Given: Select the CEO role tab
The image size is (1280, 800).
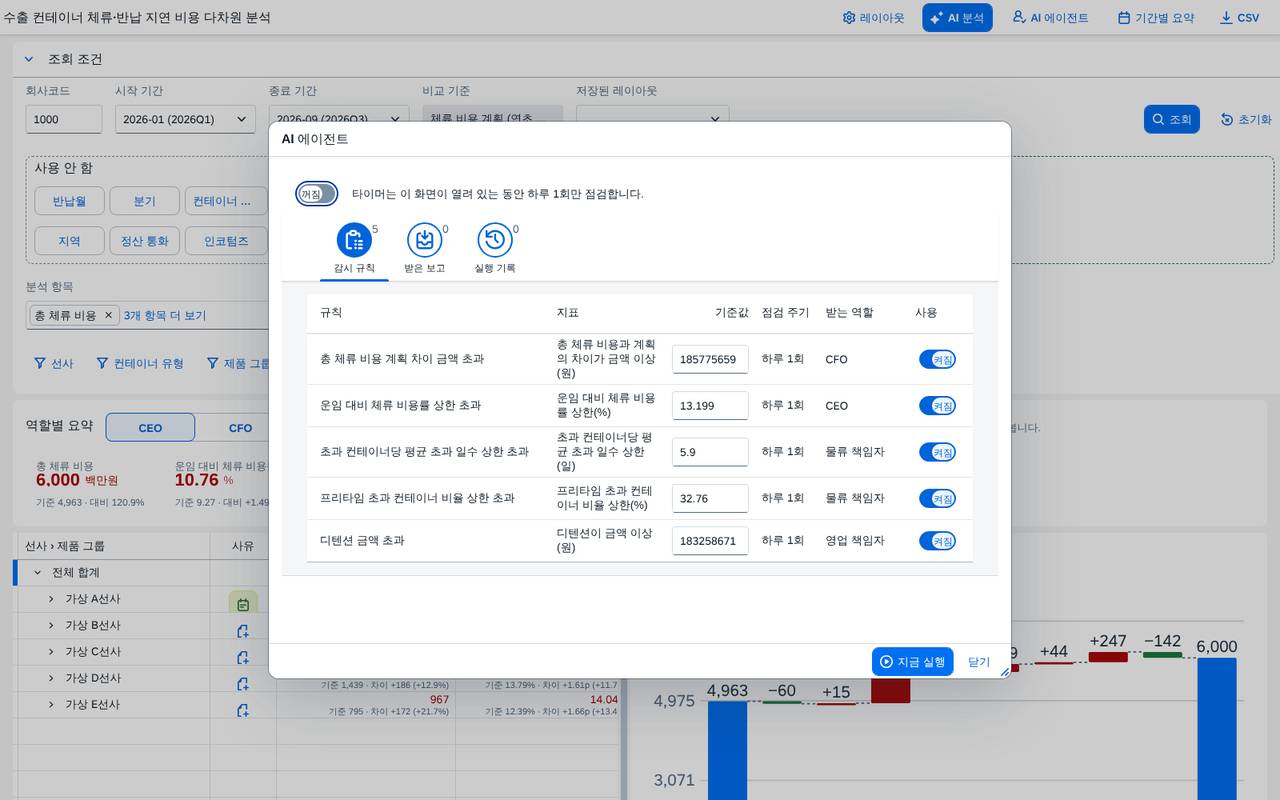Looking at the screenshot, I should (150, 427).
